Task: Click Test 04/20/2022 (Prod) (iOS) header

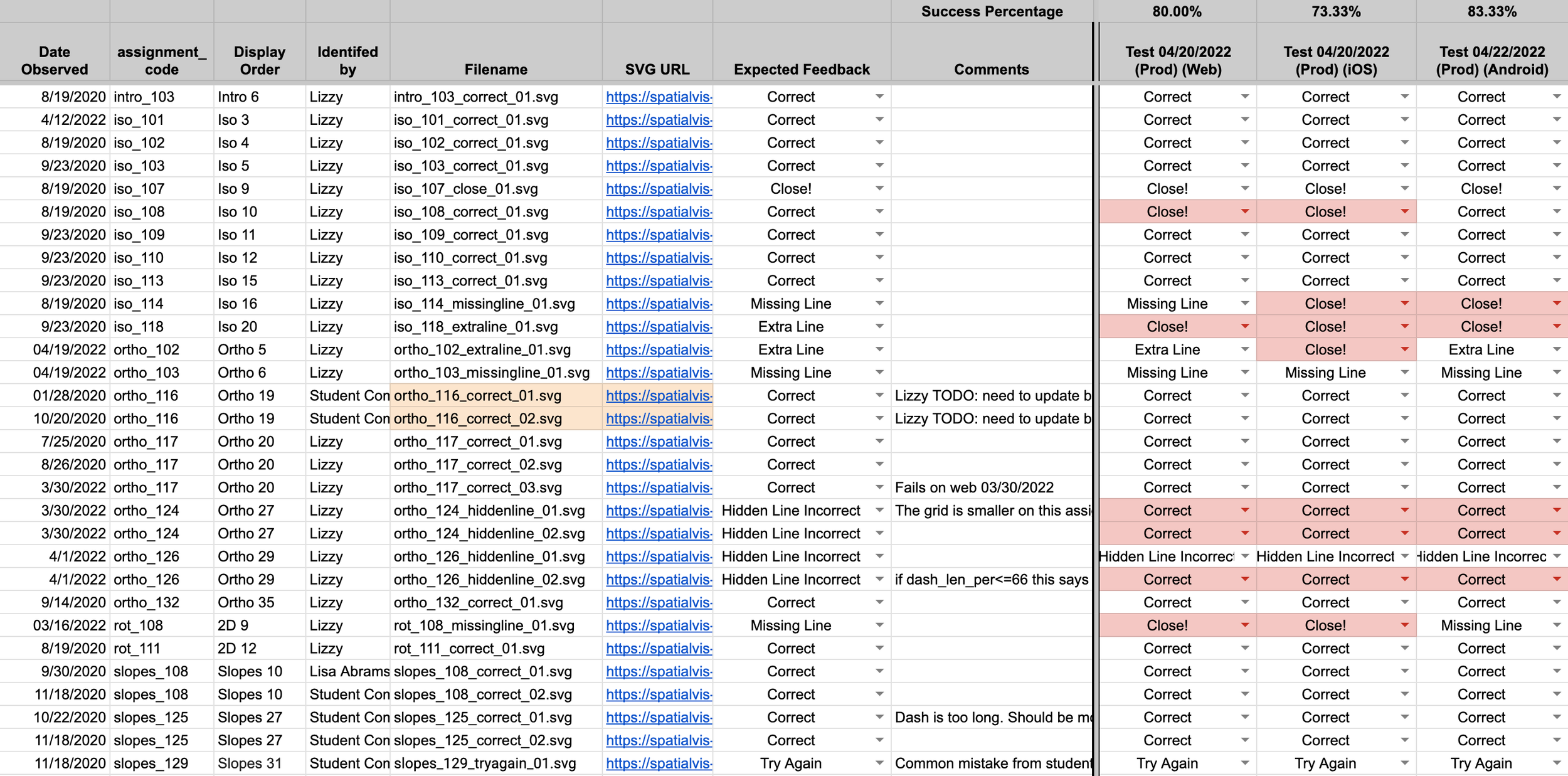Action: [1337, 53]
